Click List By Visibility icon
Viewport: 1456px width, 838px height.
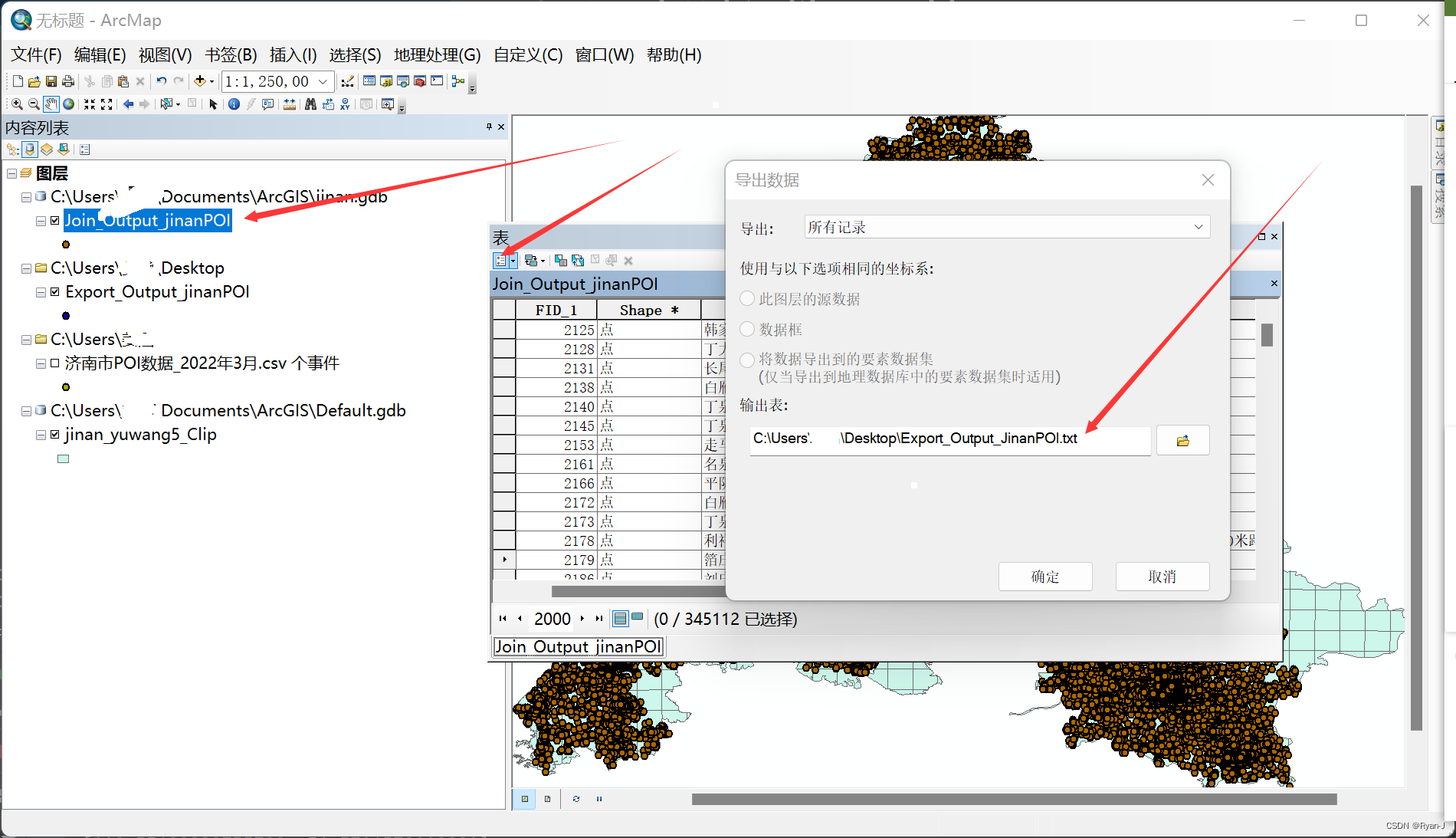click(47, 150)
